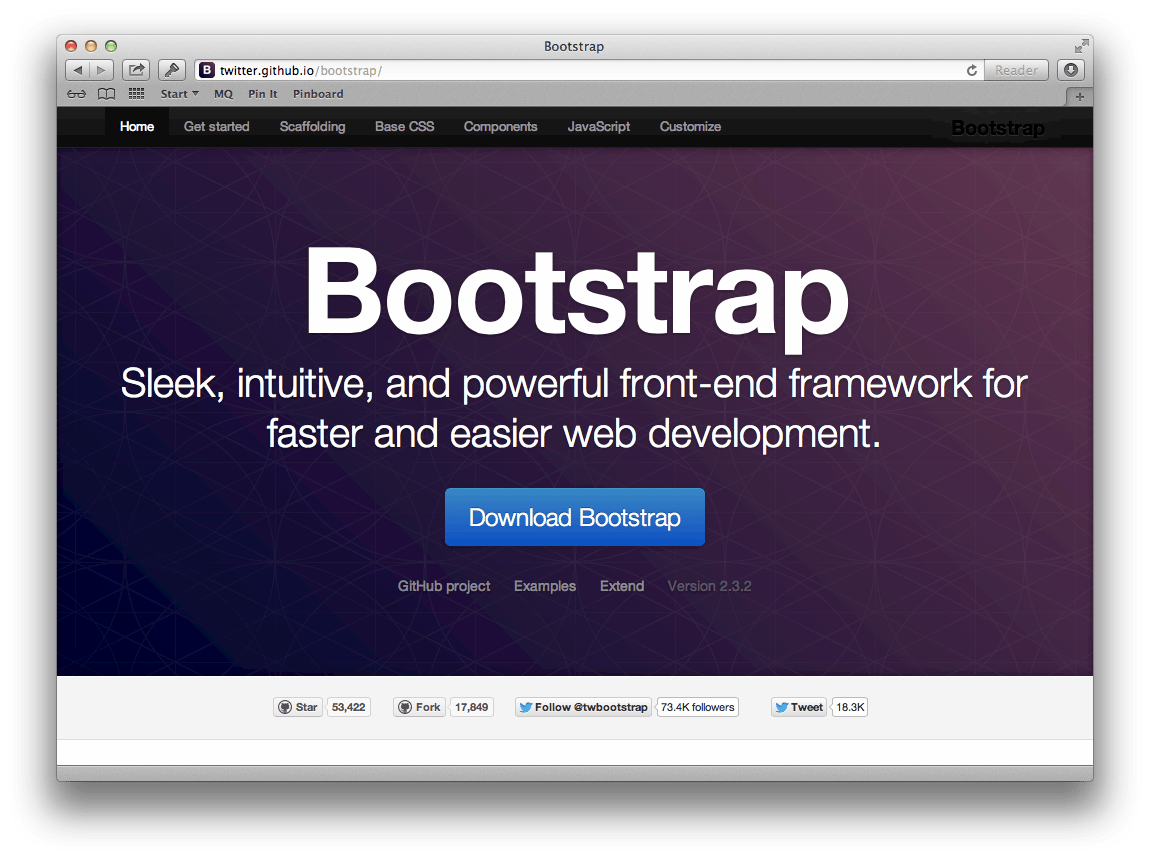Screen dimensions: 1150x860
Task: Click the 17,849 fork count
Action: [x=472, y=707]
